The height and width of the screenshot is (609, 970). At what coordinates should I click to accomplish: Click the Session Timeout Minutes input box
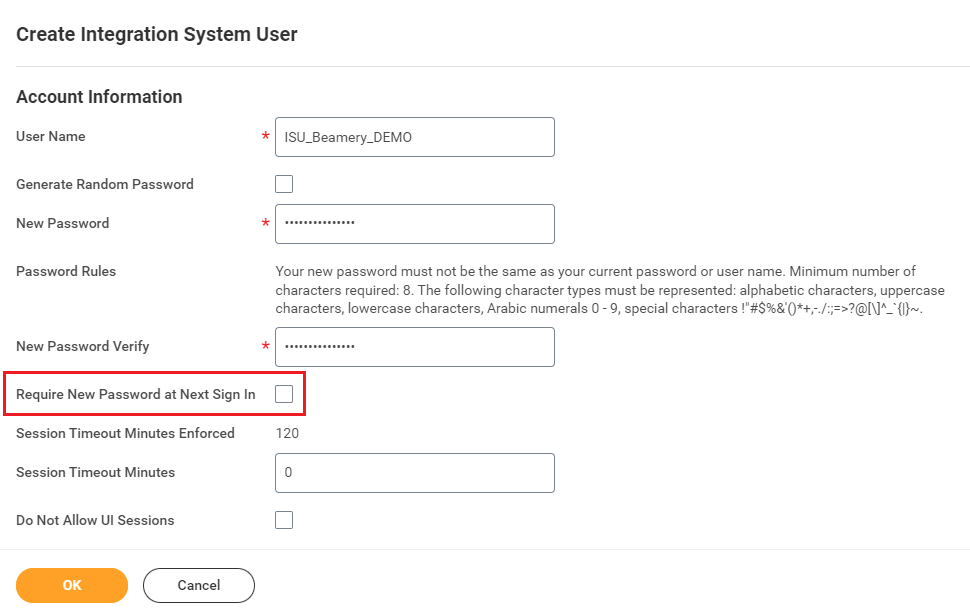414,473
